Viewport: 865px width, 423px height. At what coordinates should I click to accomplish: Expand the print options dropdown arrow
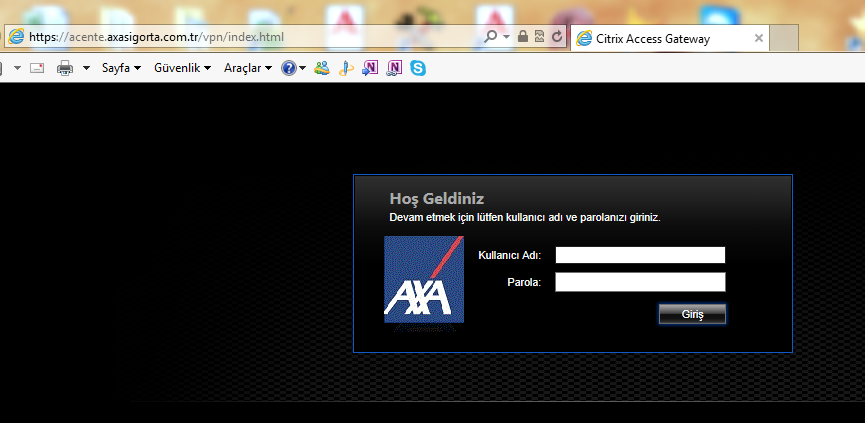[86, 68]
